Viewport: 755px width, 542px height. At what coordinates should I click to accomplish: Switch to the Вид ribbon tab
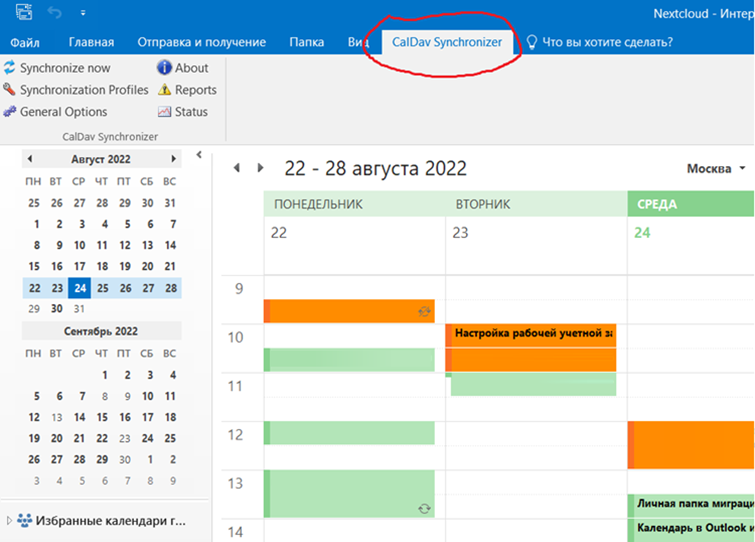tap(358, 42)
